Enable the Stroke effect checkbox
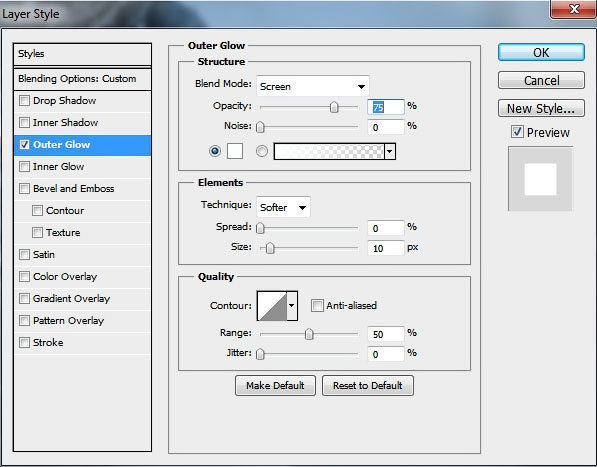This screenshot has width=597, height=467. click(24, 343)
